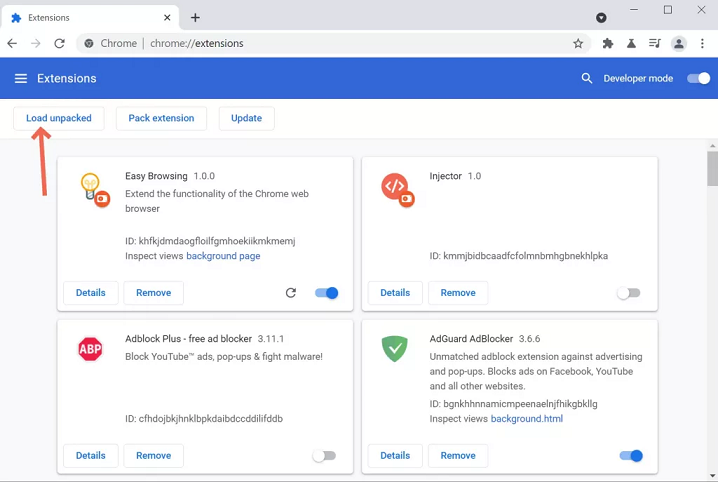
Task: Click the AdGuard shield icon
Action: point(395,349)
